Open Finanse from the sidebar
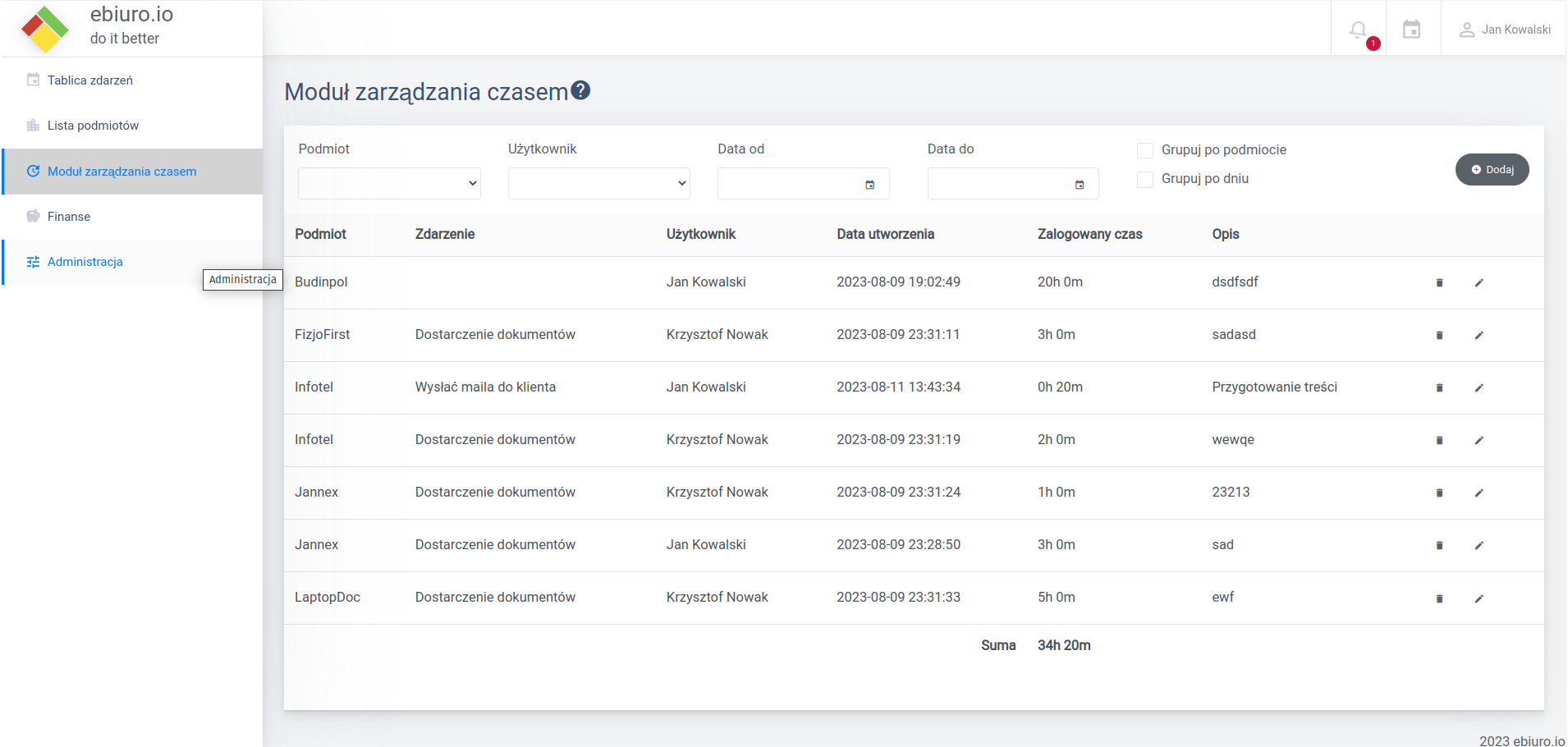The height and width of the screenshot is (747, 1568). click(x=69, y=217)
